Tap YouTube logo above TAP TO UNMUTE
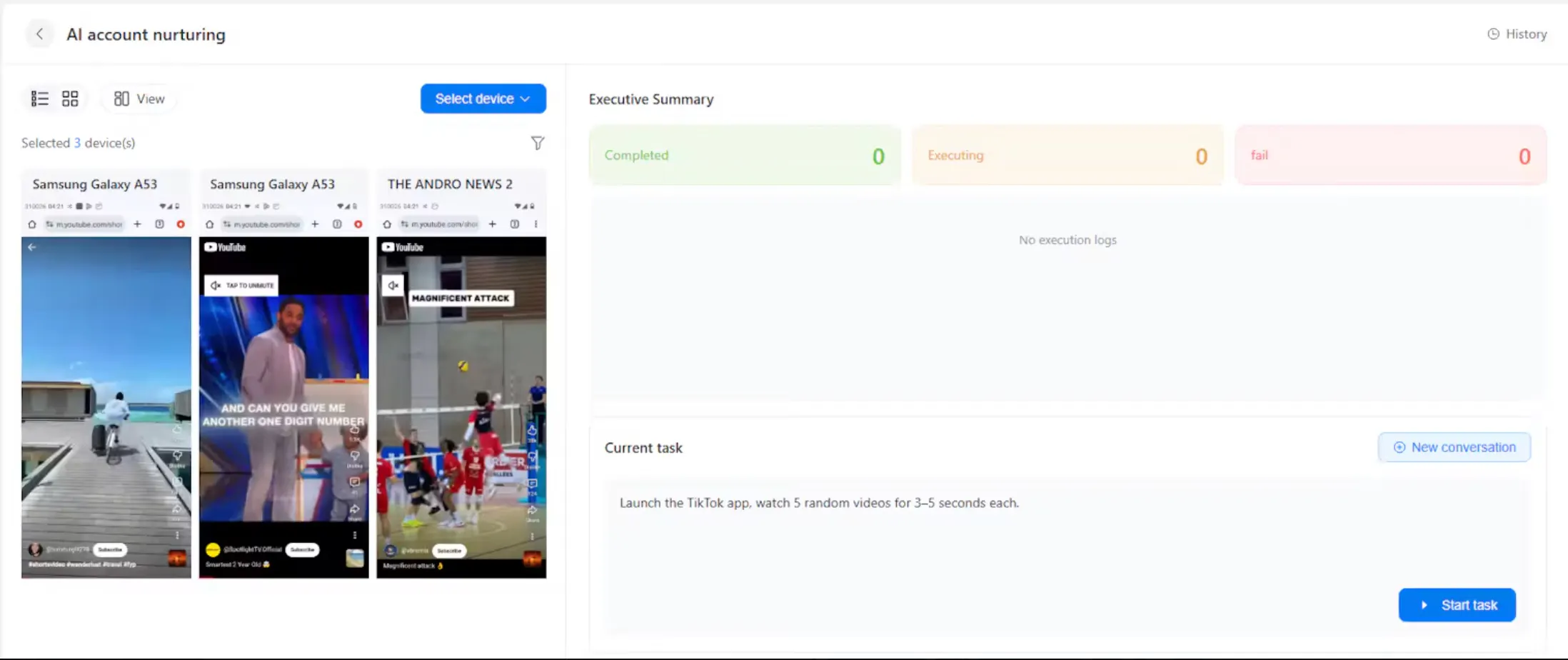 point(225,247)
